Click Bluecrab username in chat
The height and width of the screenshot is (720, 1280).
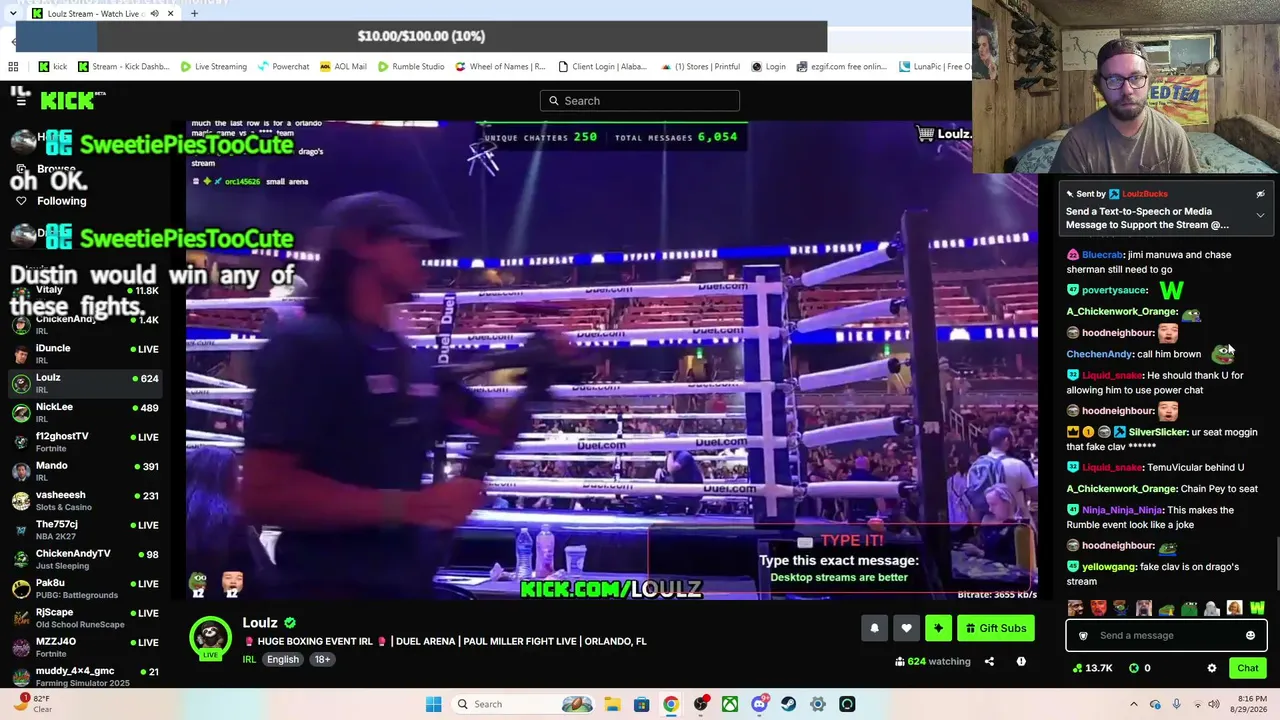(x=1103, y=255)
